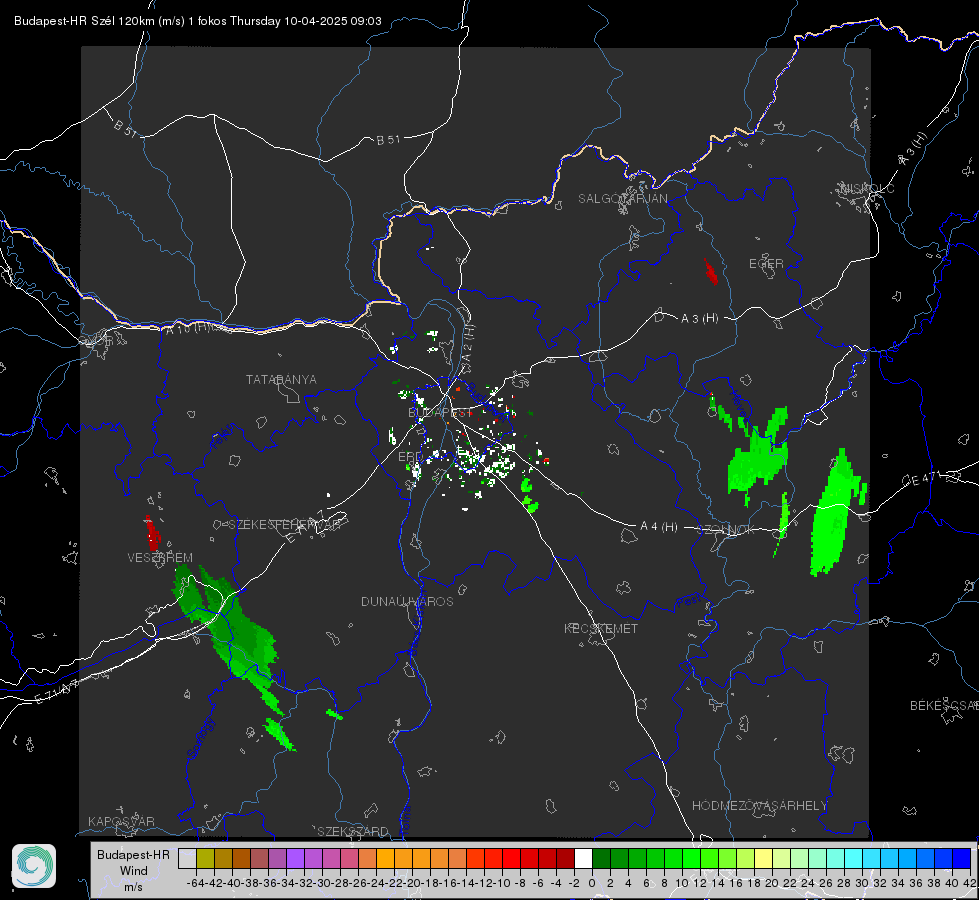979x900 pixels.
Task: Click the HÓDMEZŐVÁSÁRHELY city label
Action: coord(759,806)
